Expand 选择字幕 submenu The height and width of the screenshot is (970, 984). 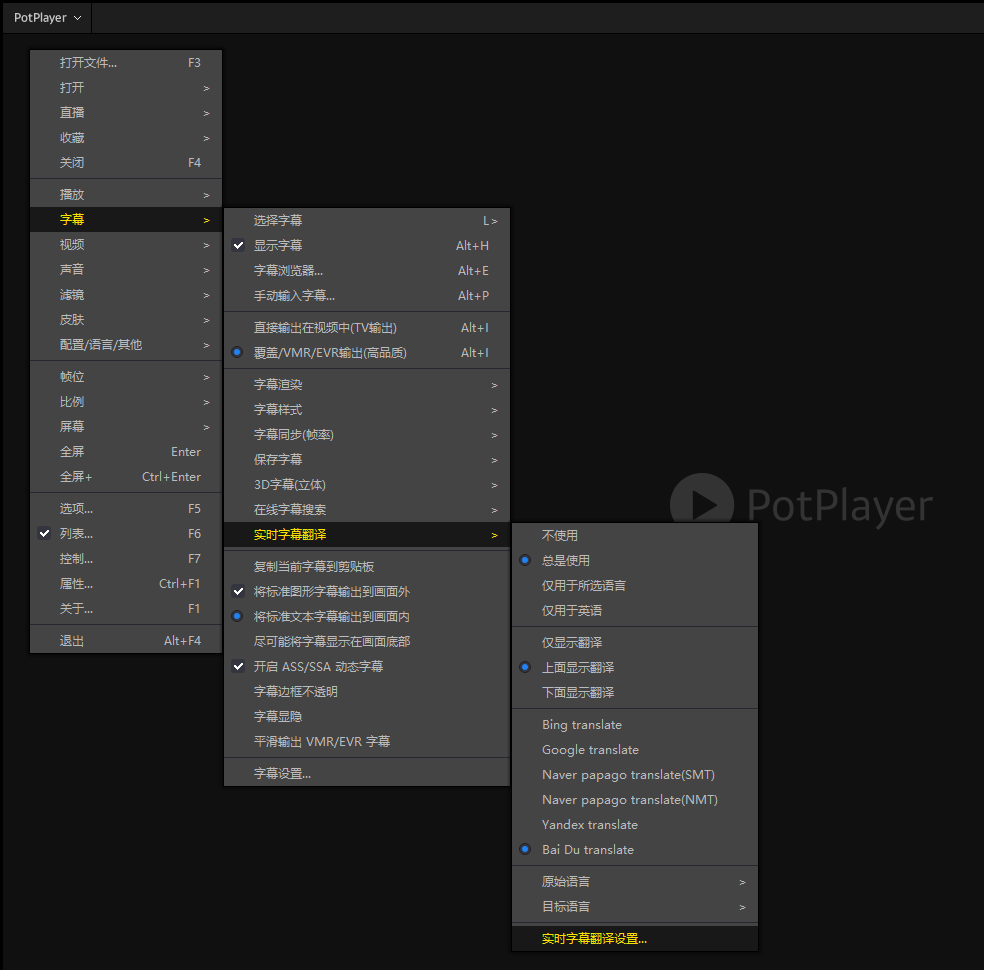366,221
